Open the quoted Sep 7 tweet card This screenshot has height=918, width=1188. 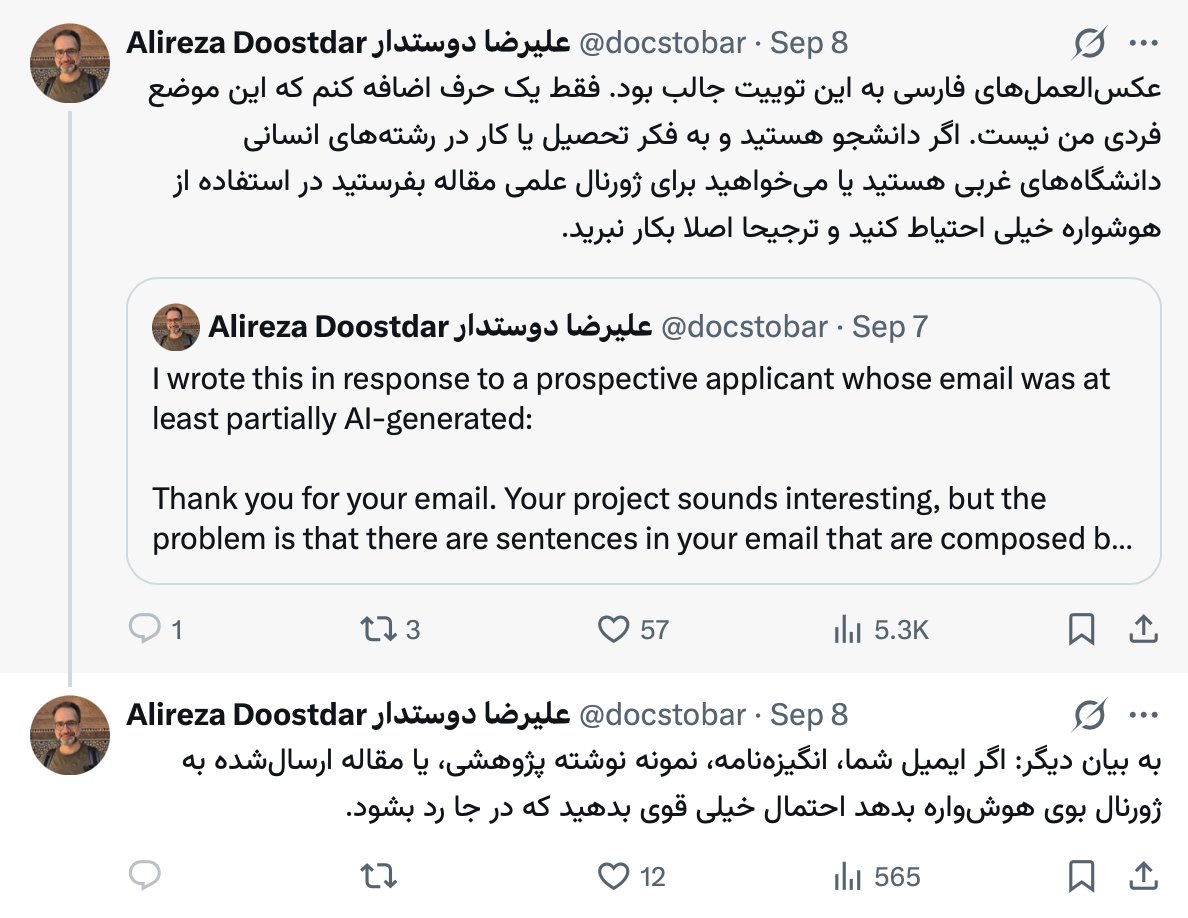tap(643, 431)
